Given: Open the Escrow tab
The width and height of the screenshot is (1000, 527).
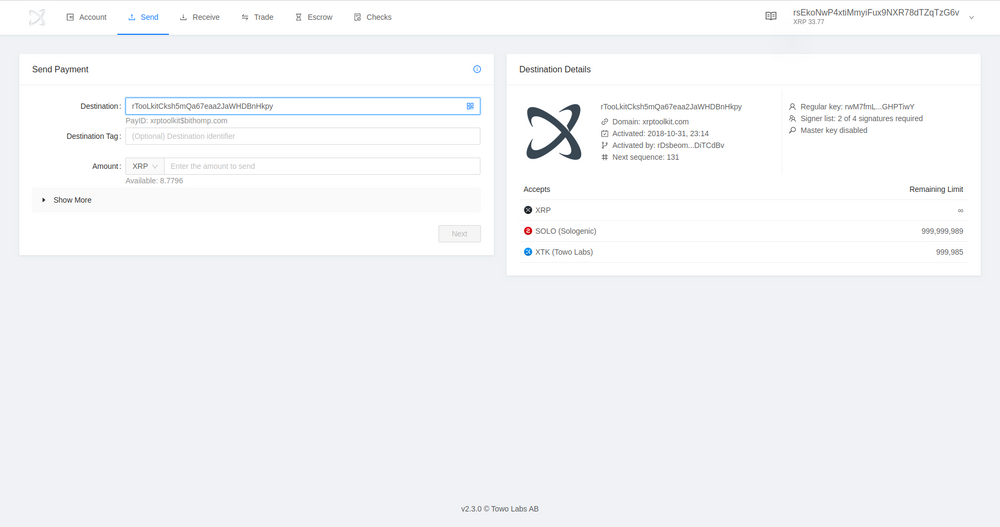Looking at the screenshot, I should click(x=313, y=17).
